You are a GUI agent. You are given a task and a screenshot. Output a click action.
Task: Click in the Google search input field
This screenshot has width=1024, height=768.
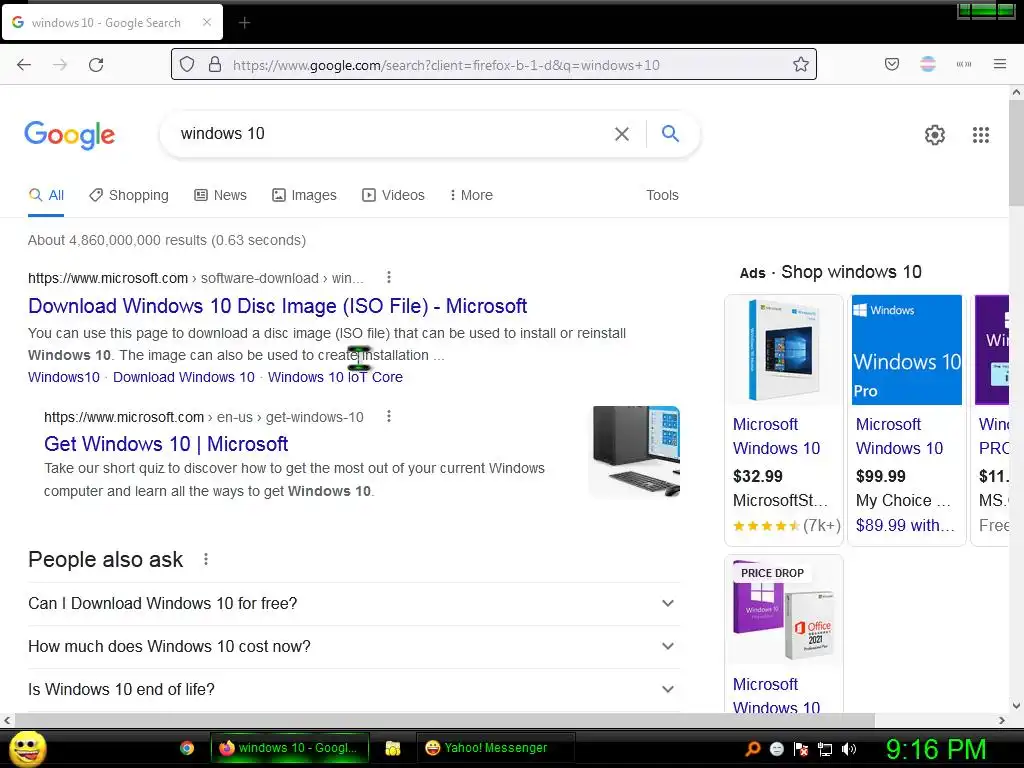tap(392, 134)
